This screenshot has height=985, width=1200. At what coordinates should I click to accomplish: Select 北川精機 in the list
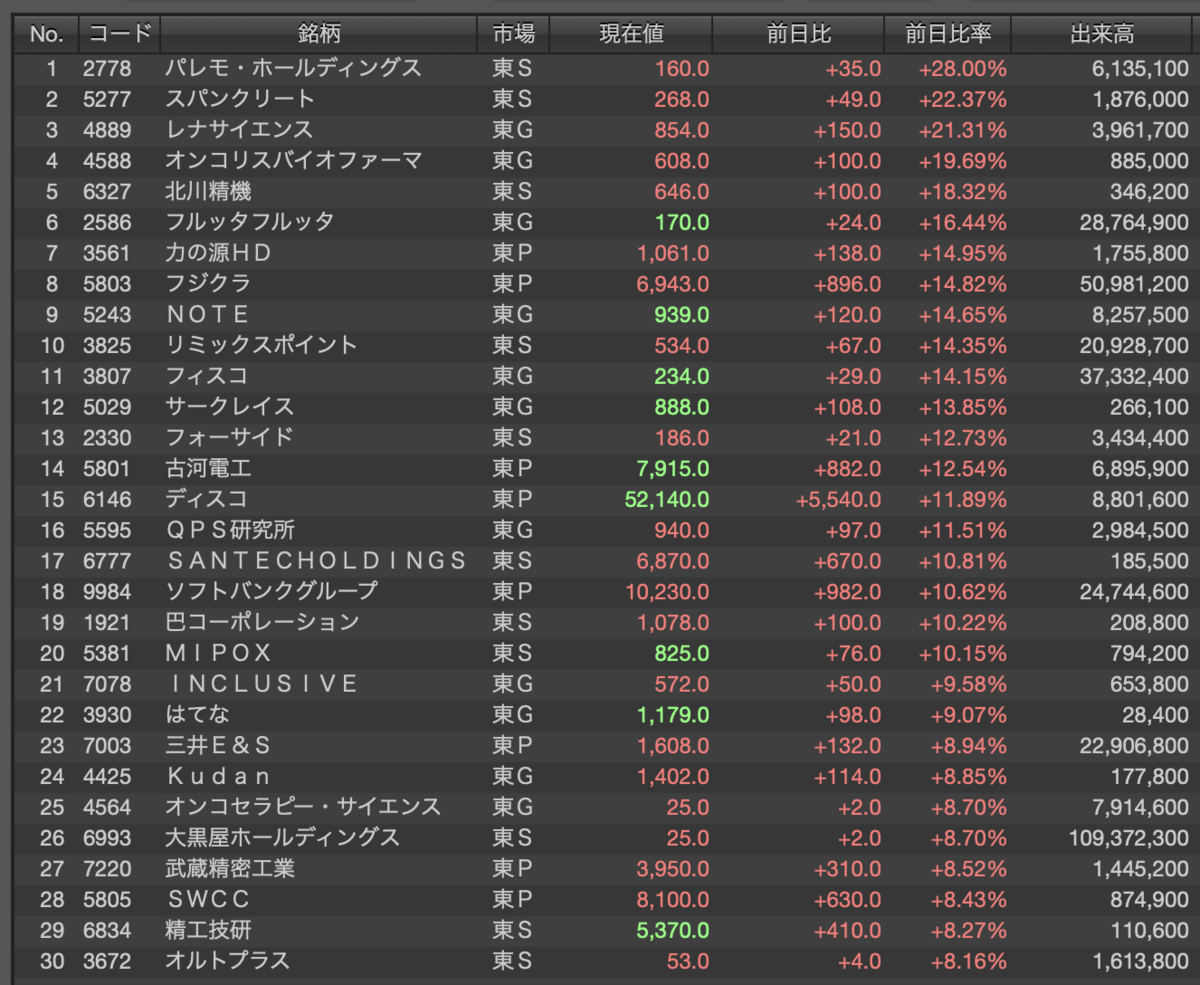point(208,192)
